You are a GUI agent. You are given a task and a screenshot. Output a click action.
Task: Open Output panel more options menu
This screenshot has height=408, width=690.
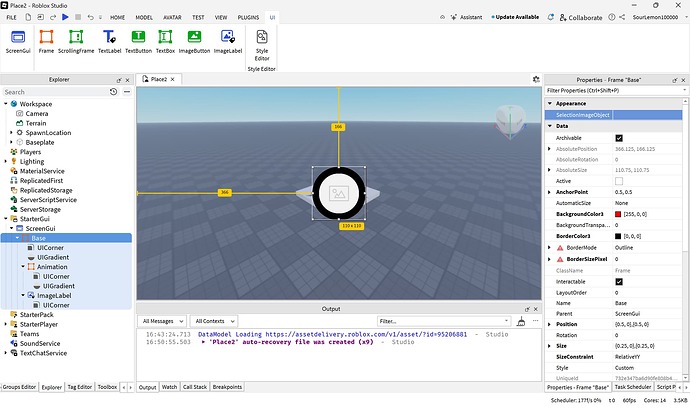coord(535,321)
